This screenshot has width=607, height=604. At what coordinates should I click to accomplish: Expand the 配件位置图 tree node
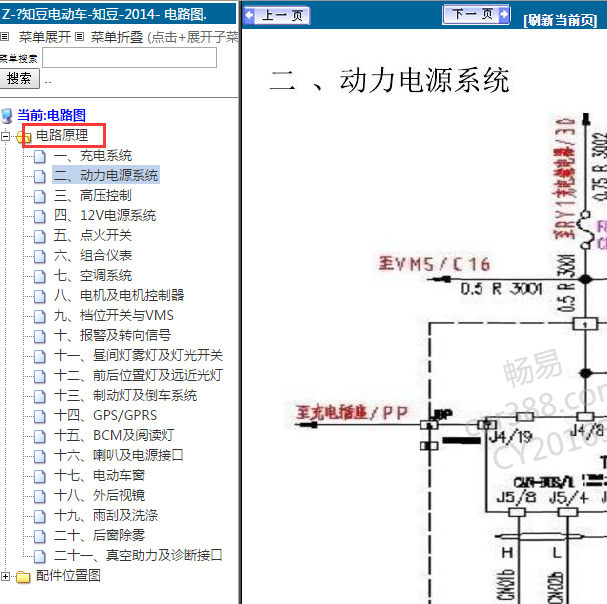tap(5, 577)
